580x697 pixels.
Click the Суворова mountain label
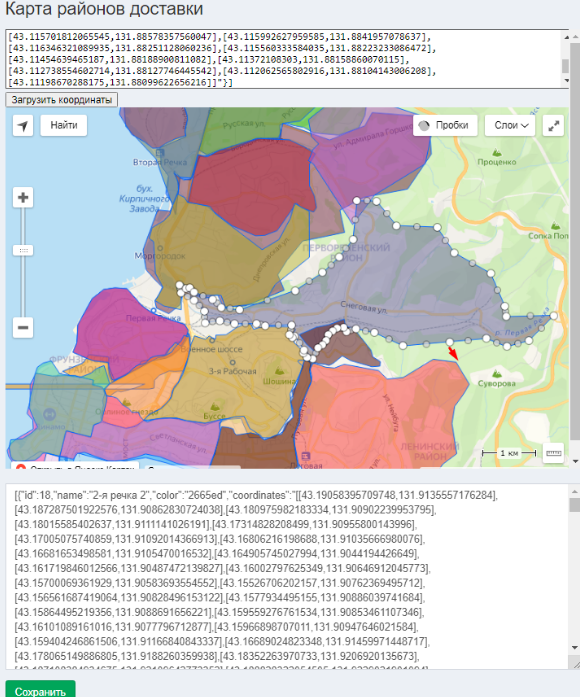(x=497, y=383)
